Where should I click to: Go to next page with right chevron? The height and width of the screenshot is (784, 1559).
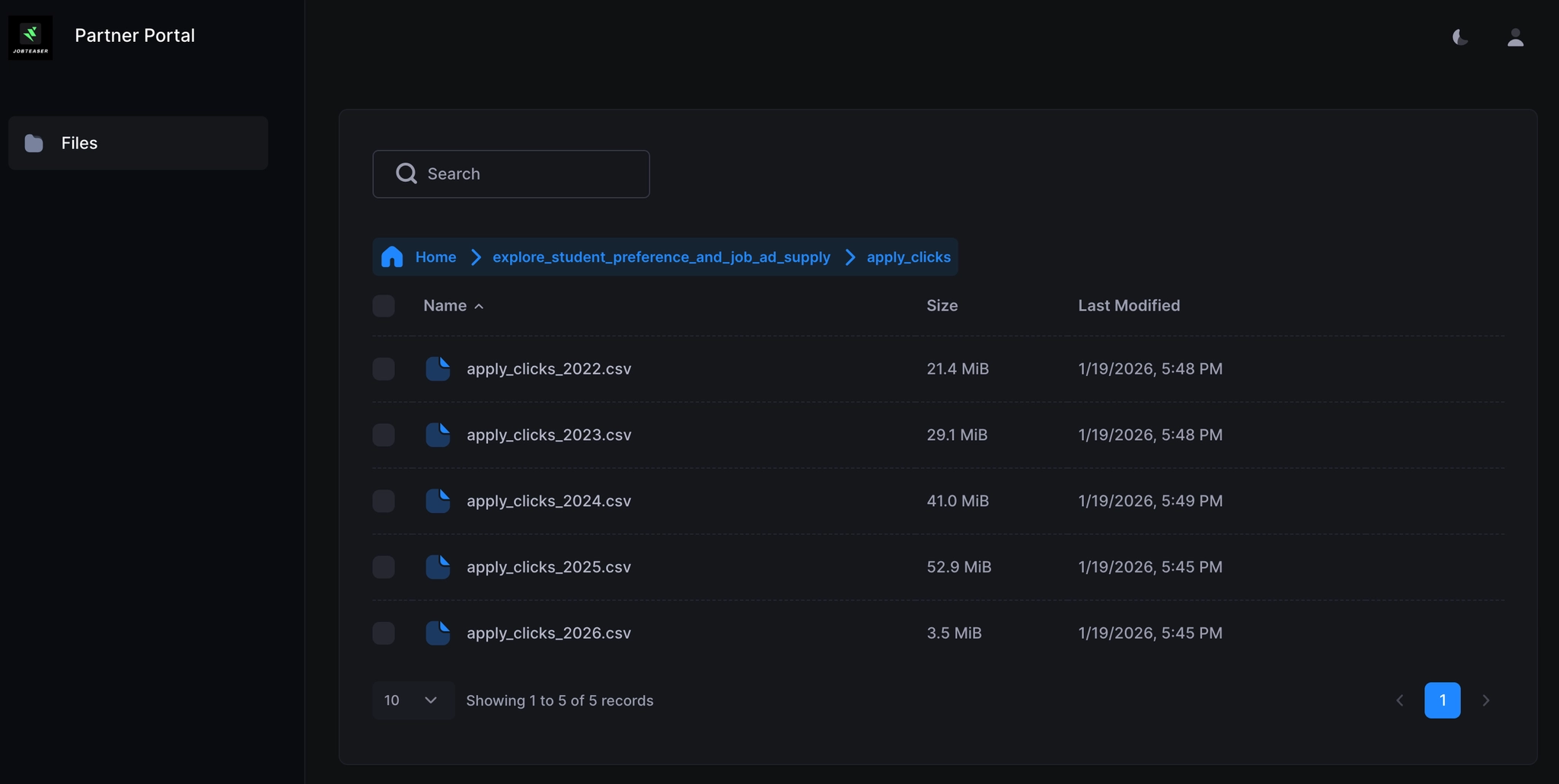click(x=1485, y=700)
